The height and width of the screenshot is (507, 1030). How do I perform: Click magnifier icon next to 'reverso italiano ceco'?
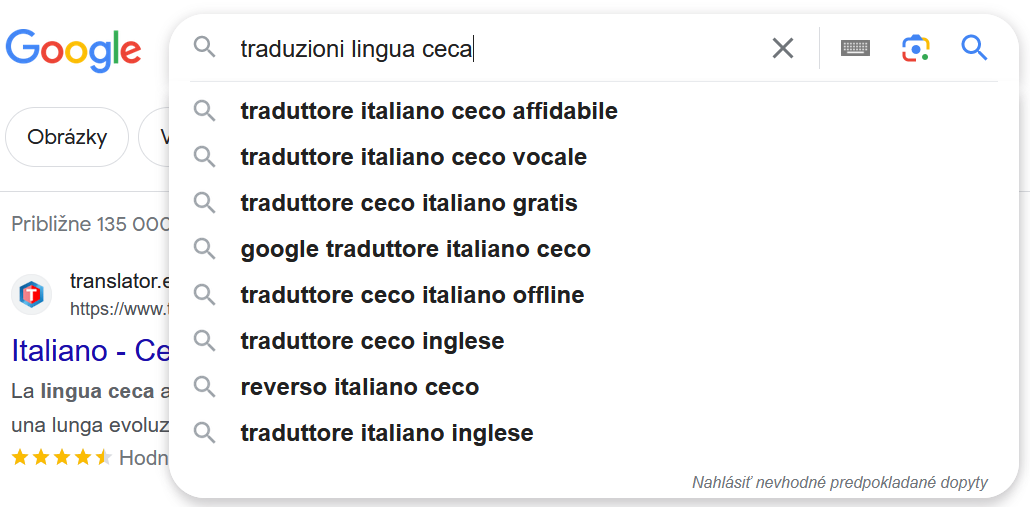[x=205, y=387]
